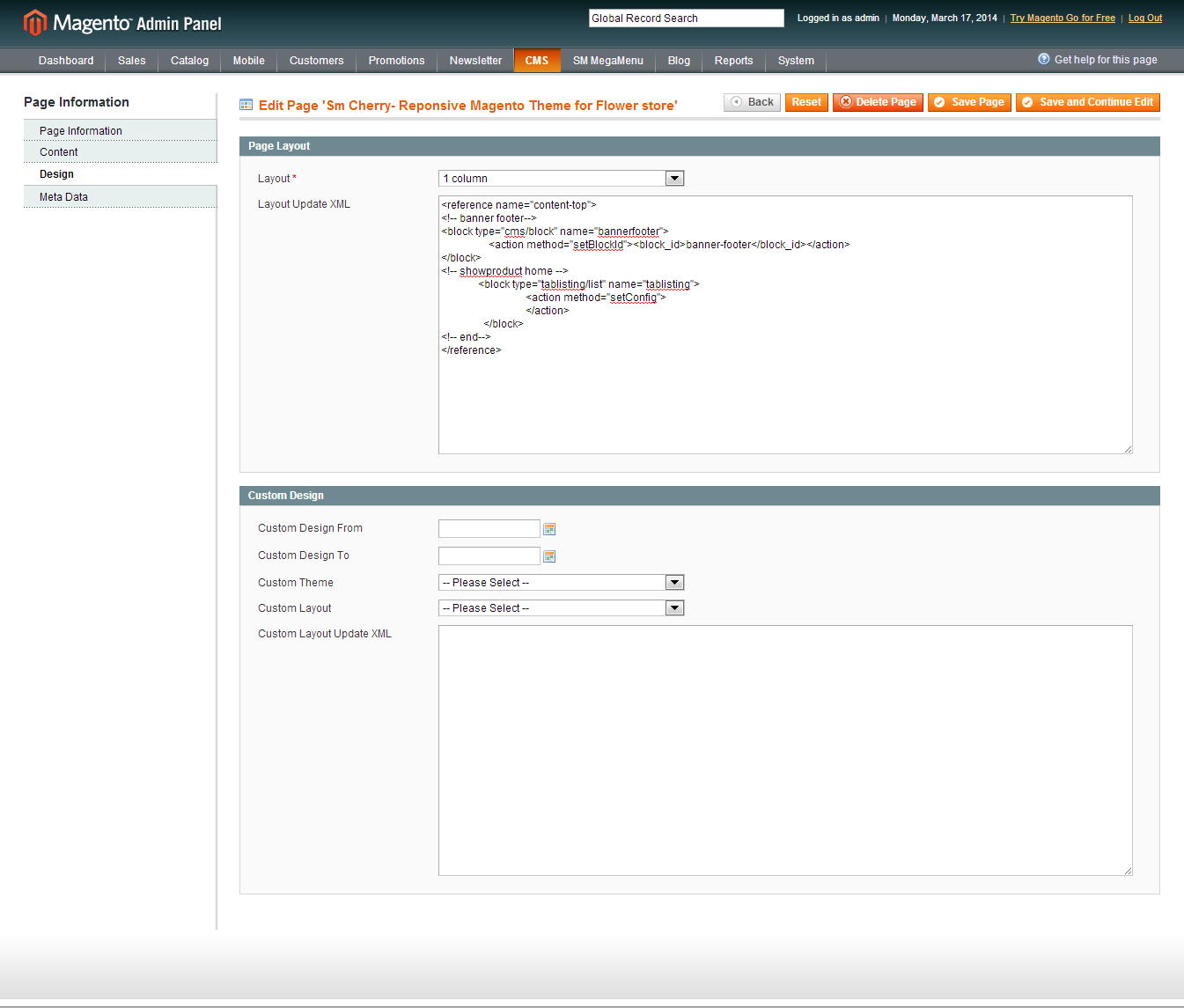1184x1008 pixels.
Task: Click the Save Page button
Action: (969, 102)
